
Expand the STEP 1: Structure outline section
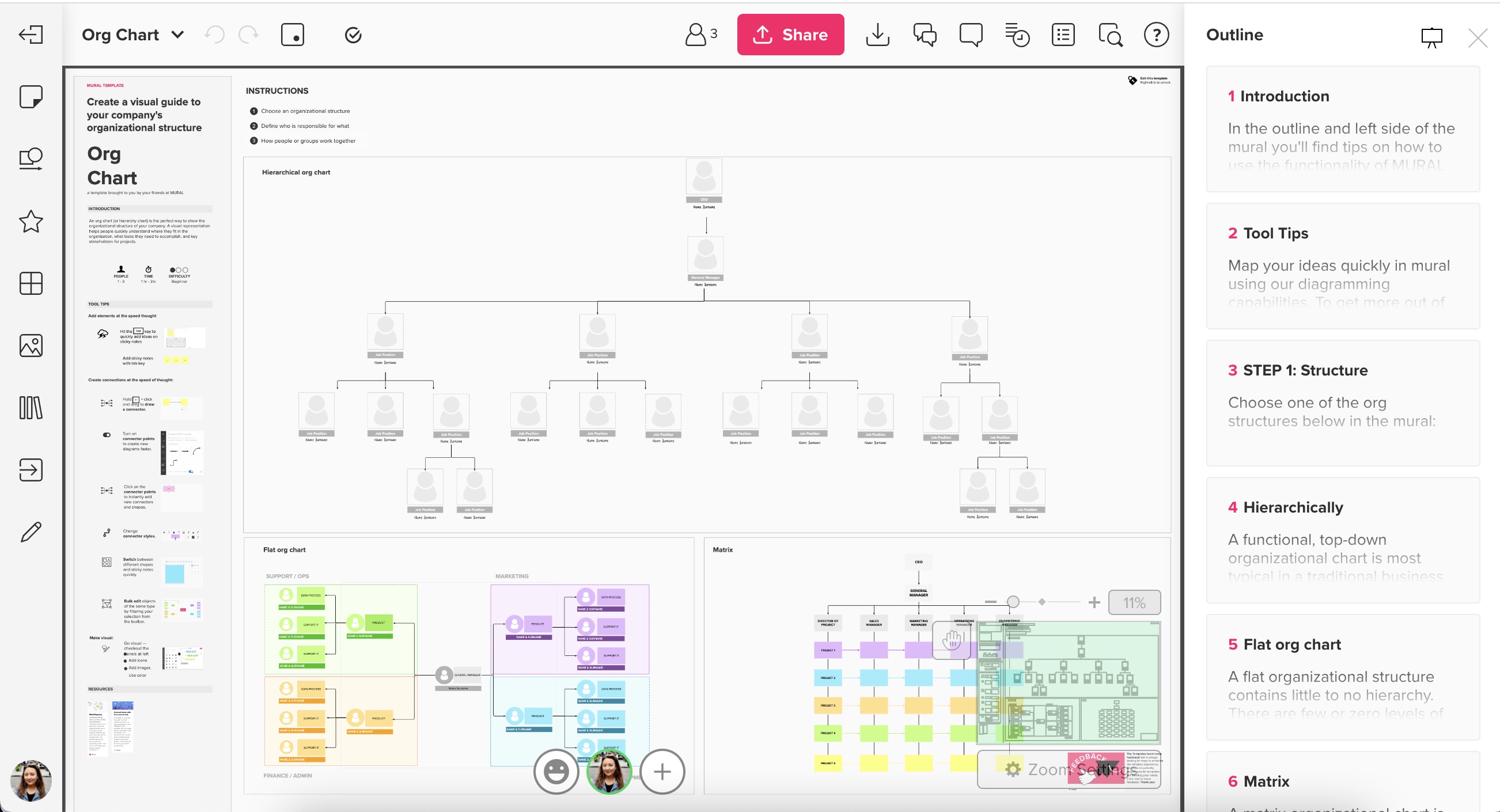(1304, 370)
